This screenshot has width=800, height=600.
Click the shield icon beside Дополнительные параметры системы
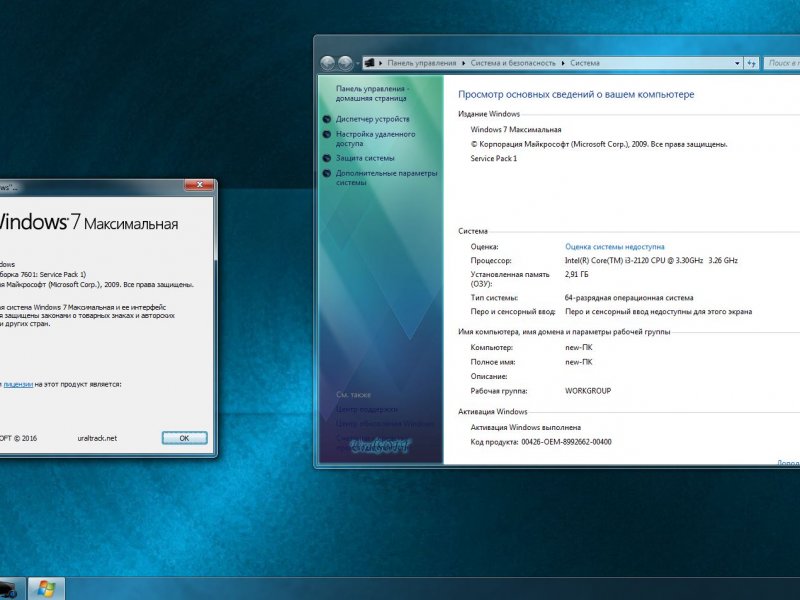click(x=327, y=173)
